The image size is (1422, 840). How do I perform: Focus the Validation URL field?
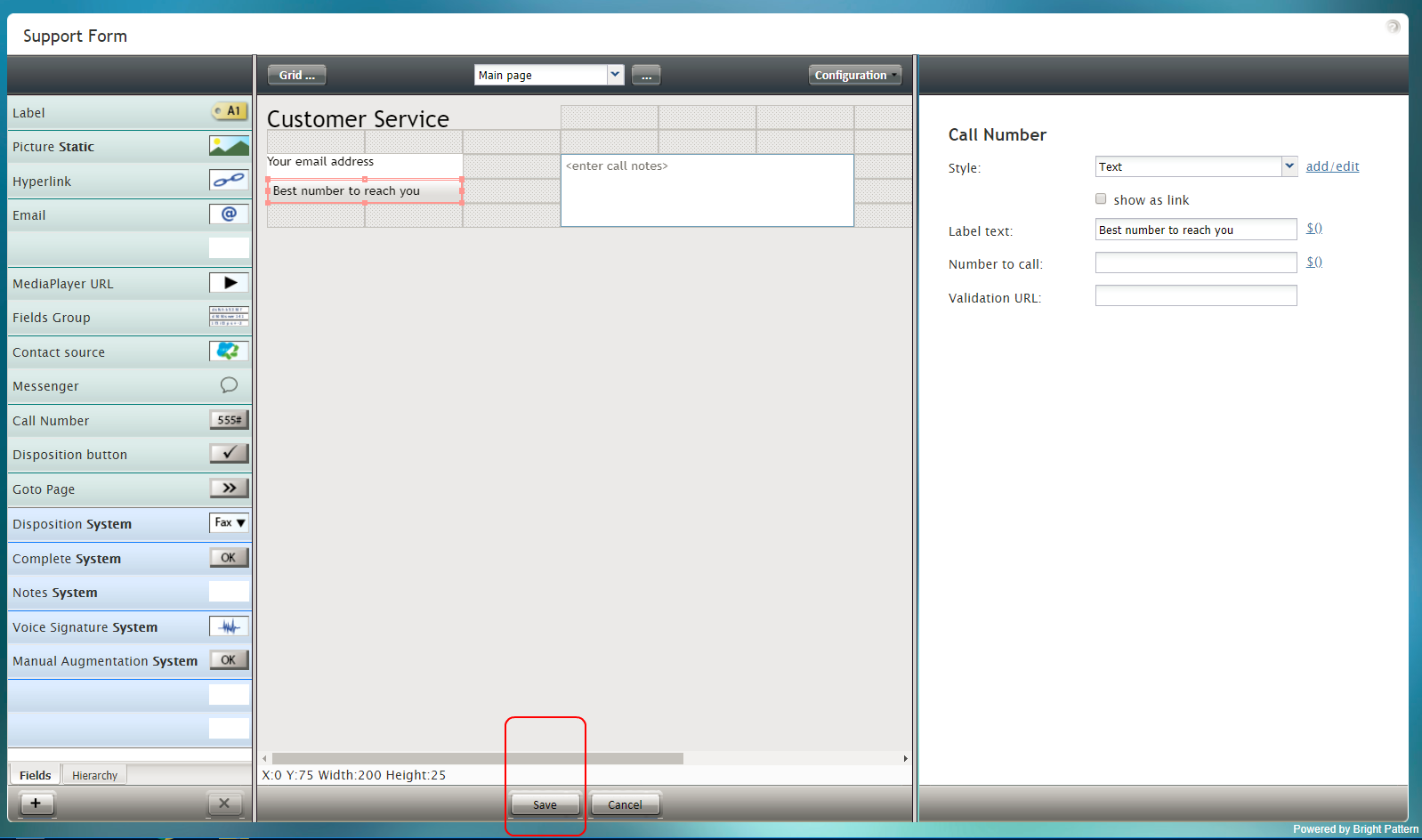1196,295
